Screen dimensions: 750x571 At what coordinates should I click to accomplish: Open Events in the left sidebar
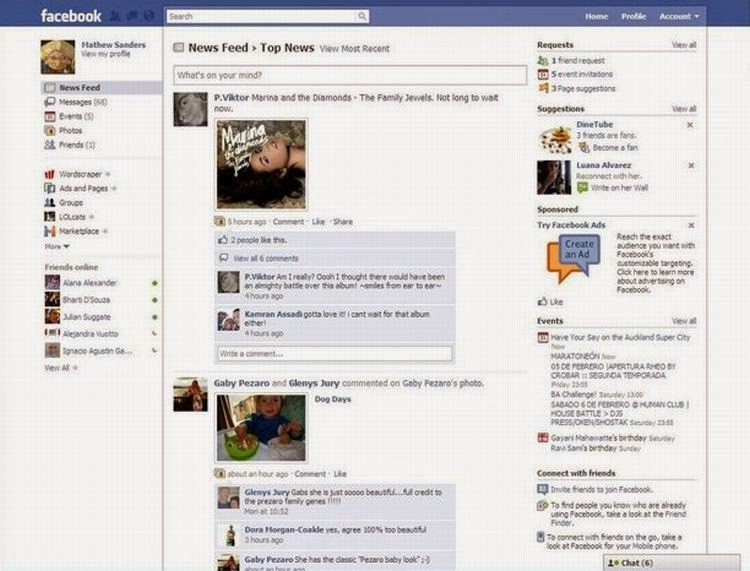pyautogui.click(x=70, y=116)
